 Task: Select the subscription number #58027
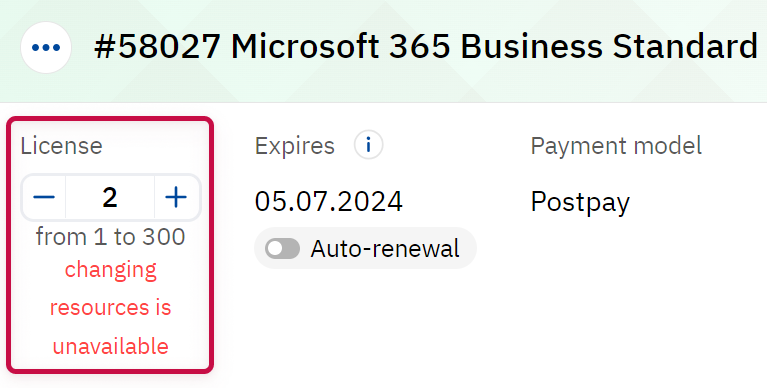coord(157,47)
